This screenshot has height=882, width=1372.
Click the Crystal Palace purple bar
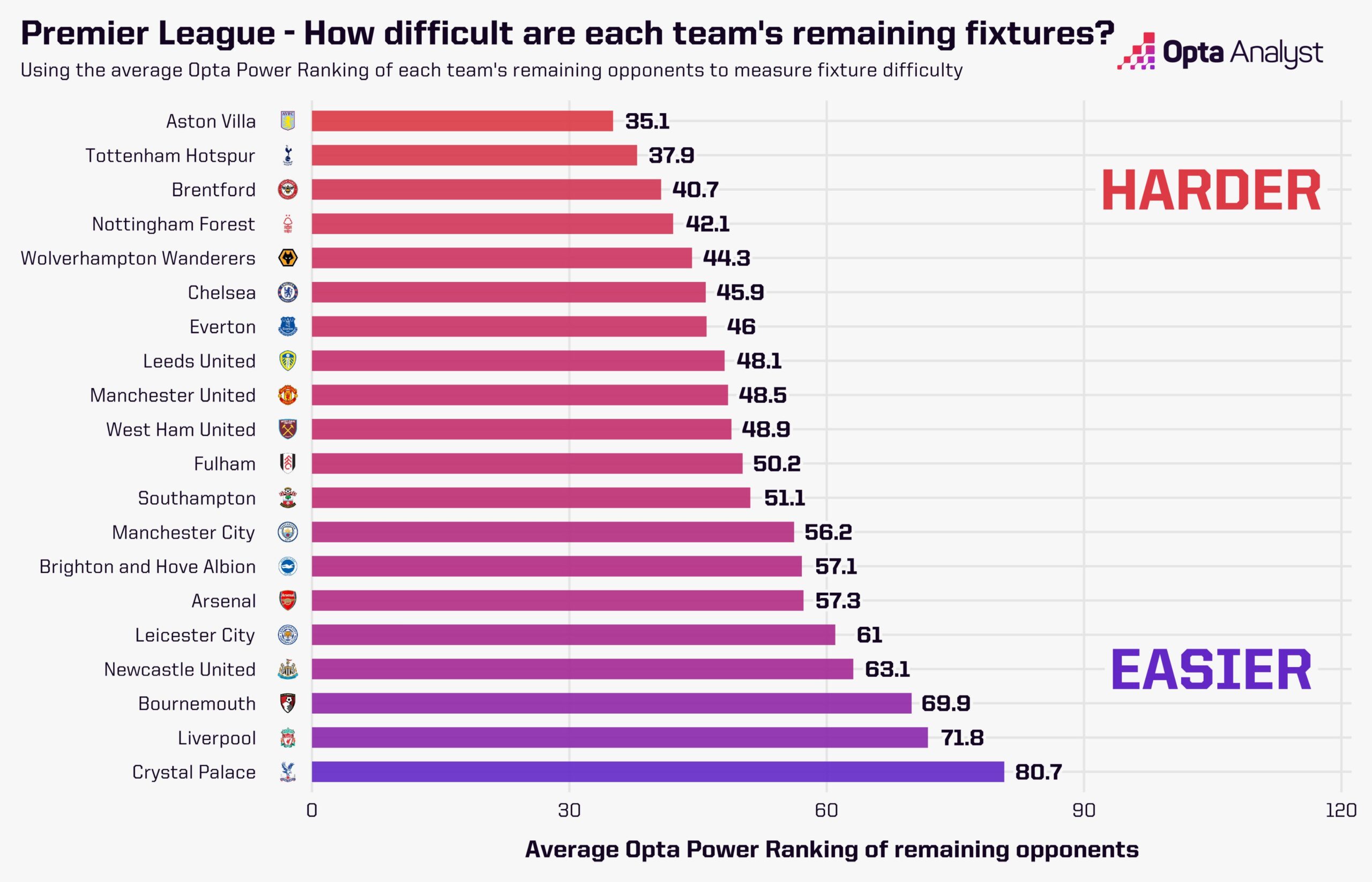point(658,772)
